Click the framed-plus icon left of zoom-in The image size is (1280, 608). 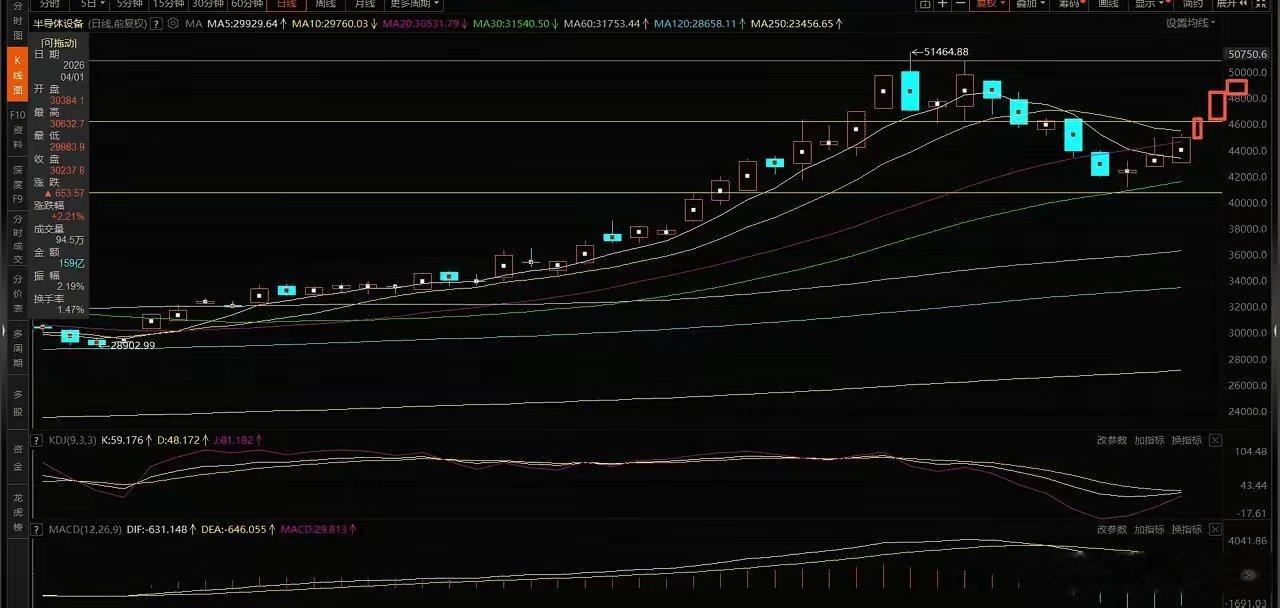click(x=924, y=4)
